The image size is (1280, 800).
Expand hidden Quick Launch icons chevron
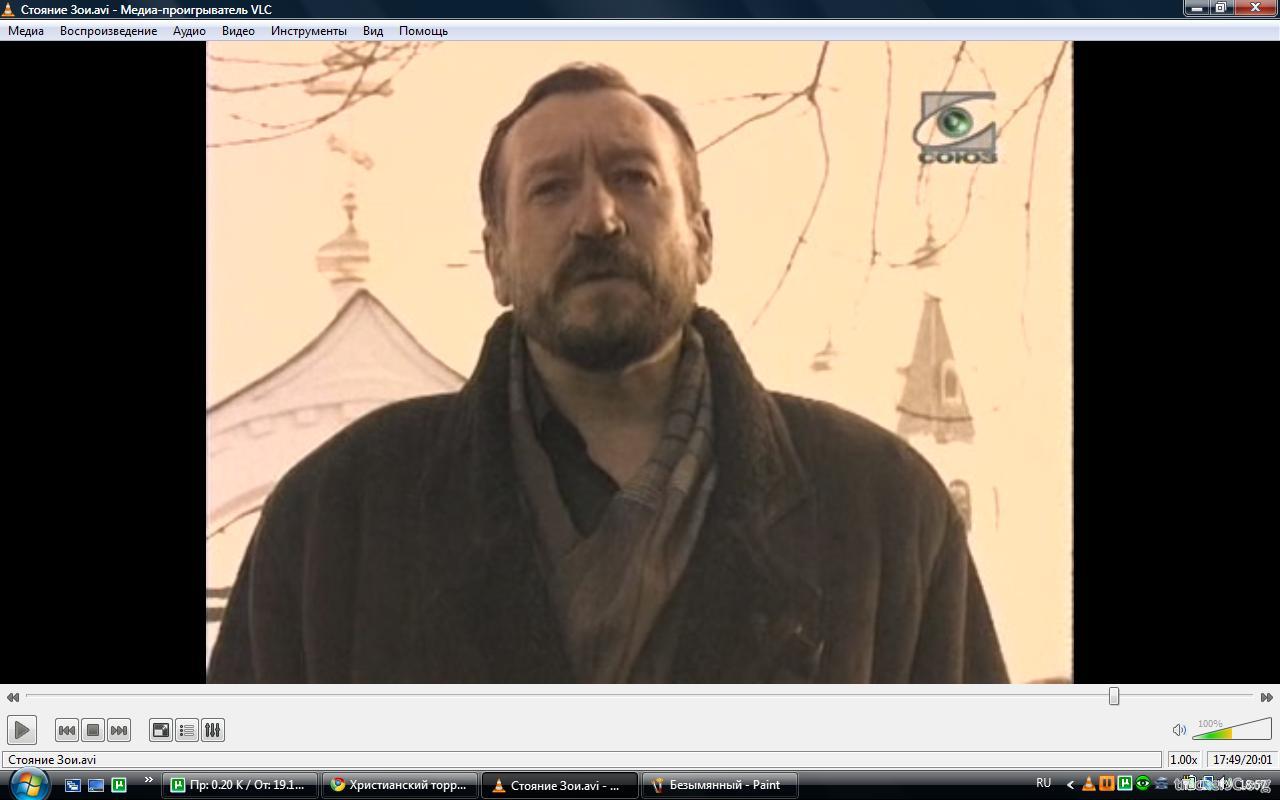coord(149,780)
